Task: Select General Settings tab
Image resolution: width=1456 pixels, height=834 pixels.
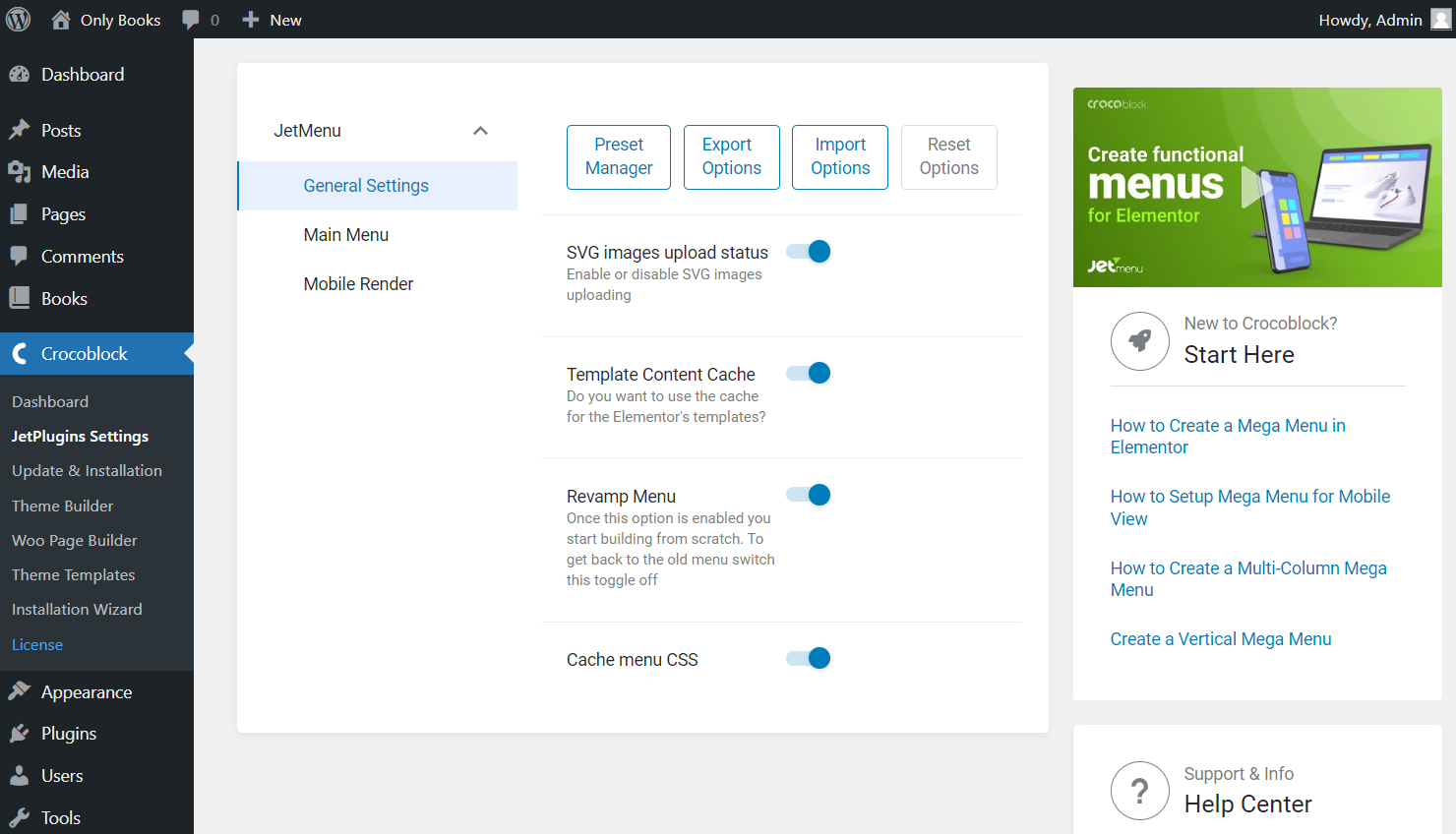Action: tap(378, 186)
